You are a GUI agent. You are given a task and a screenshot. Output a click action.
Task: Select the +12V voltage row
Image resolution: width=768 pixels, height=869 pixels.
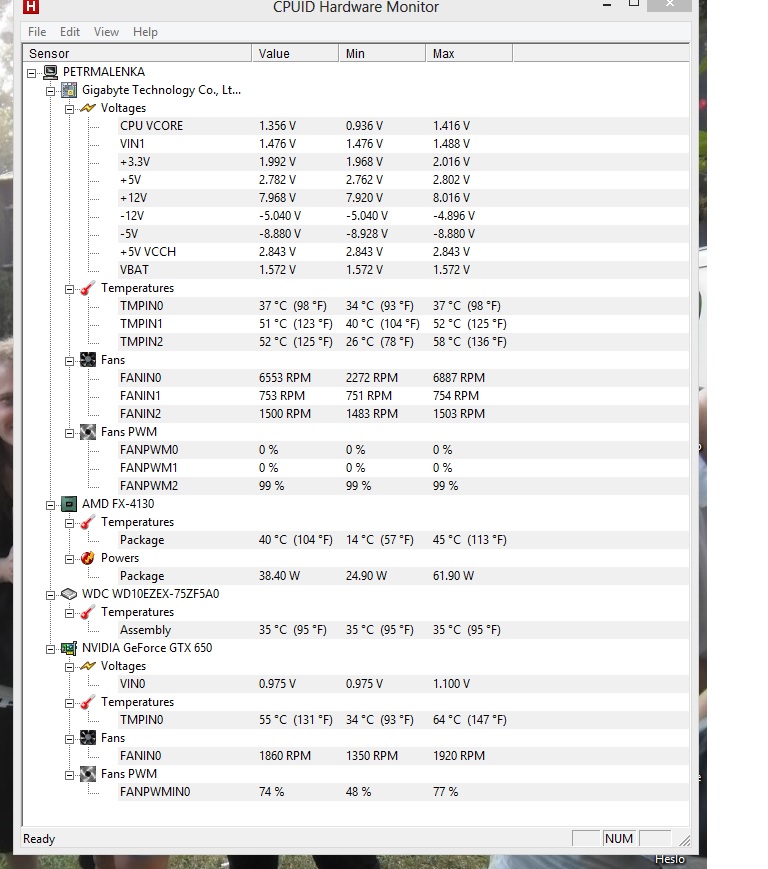[403, 198]
